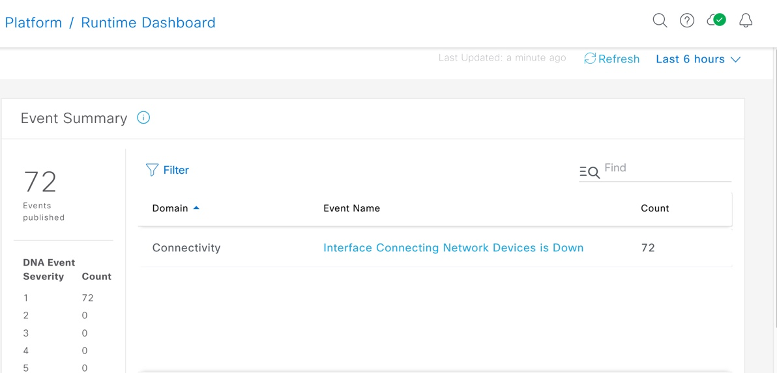
Task: Open the Runtime Dashboard breadcrumb
Action: 148,23
